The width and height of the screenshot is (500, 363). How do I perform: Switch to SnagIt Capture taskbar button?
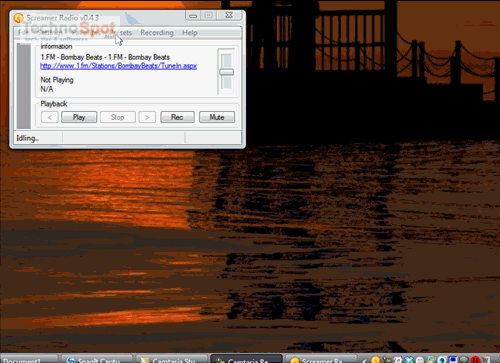coord(98,359)
